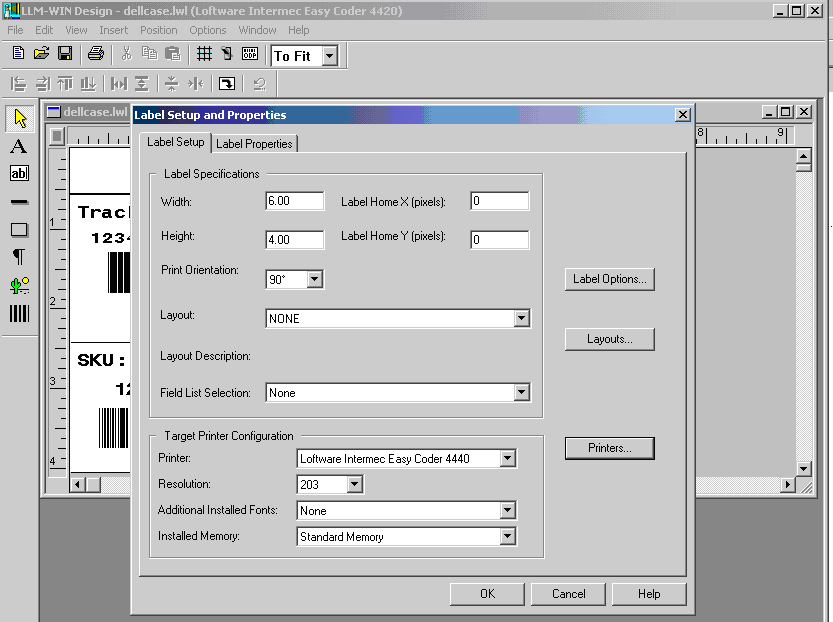Screen dimensions: 833x622
Task: Click the open folder toolbar icon
Action: click(x=42, y=54)
